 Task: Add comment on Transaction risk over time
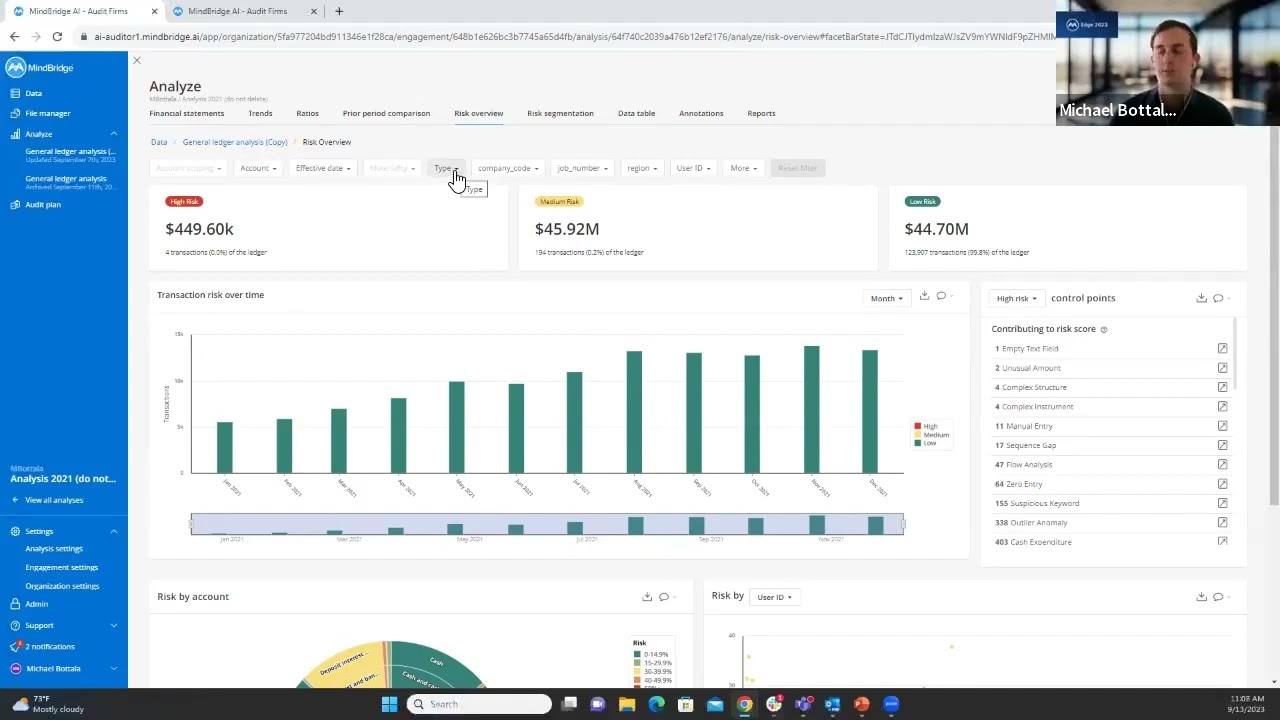tap(942, 296)
